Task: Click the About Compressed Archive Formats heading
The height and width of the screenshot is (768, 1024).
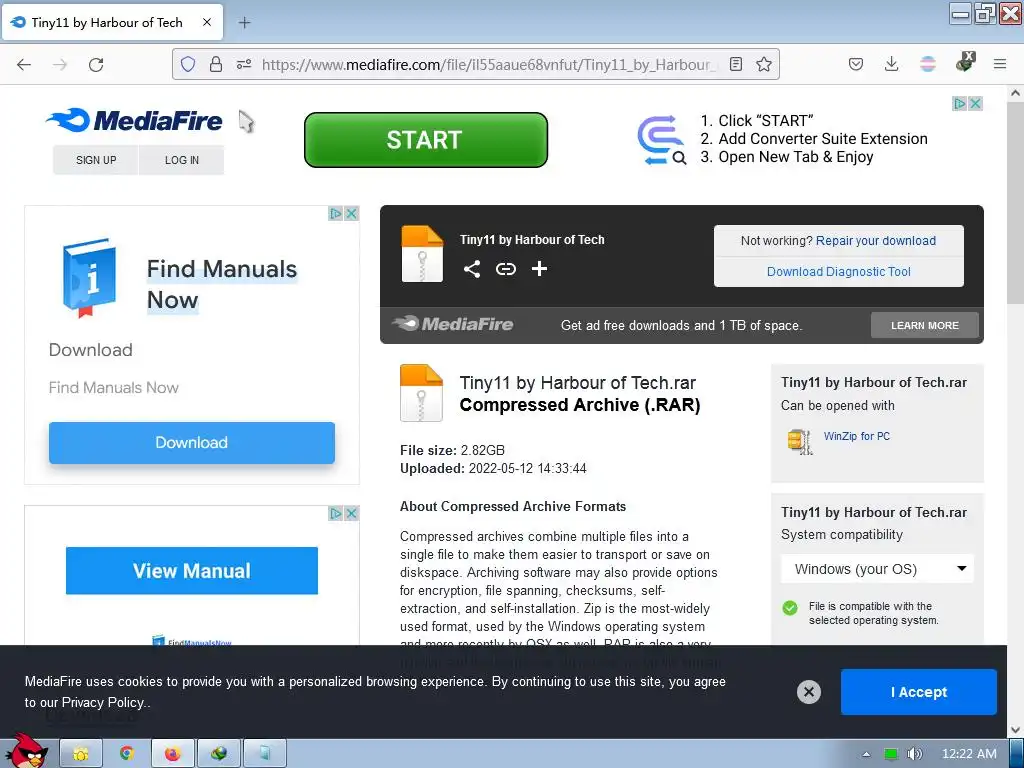Action: tap(513, 506)
